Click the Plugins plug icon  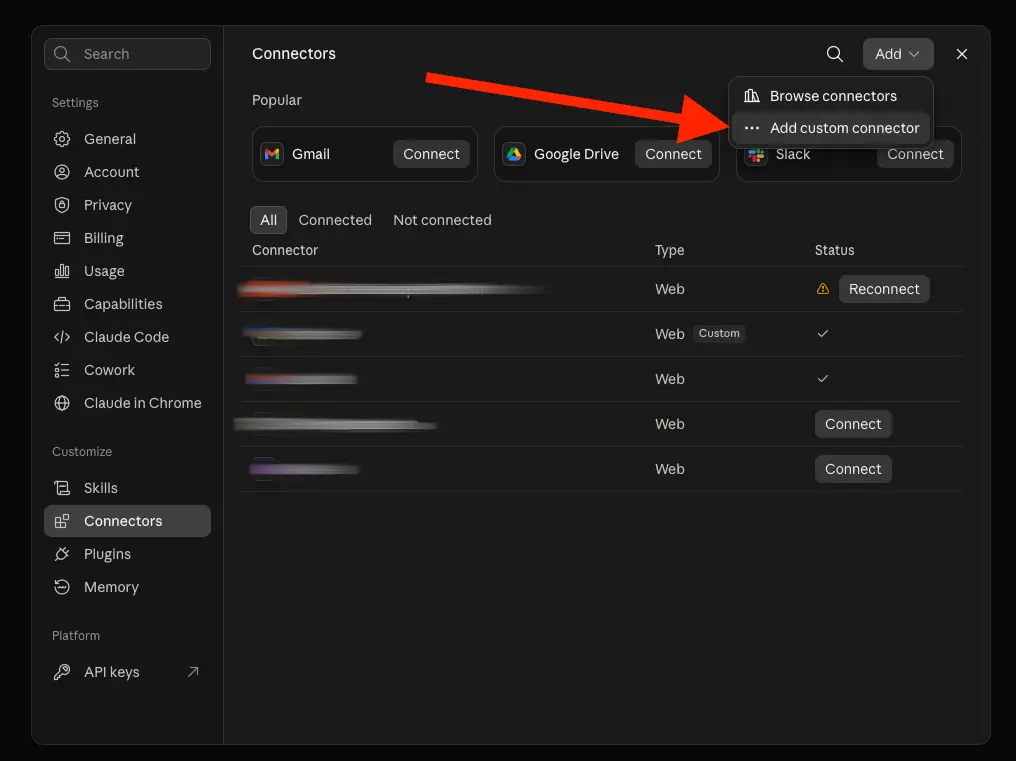click(62, 554)
